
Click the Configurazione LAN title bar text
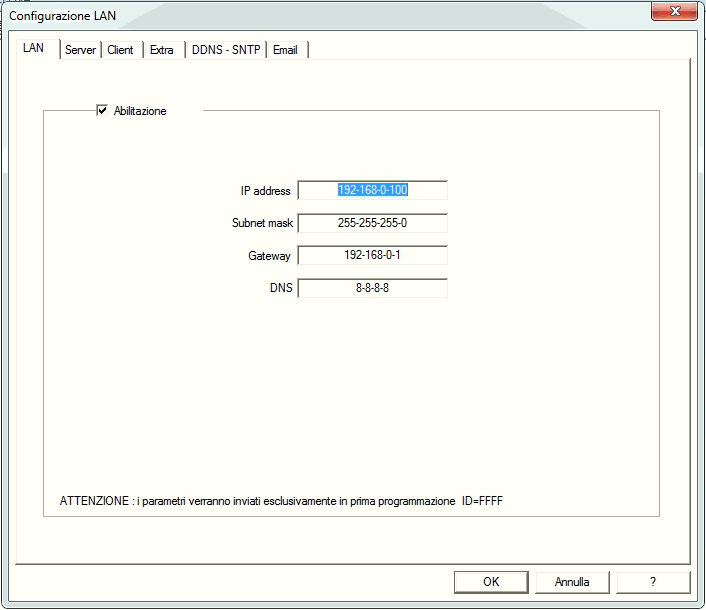pos(62,16)
